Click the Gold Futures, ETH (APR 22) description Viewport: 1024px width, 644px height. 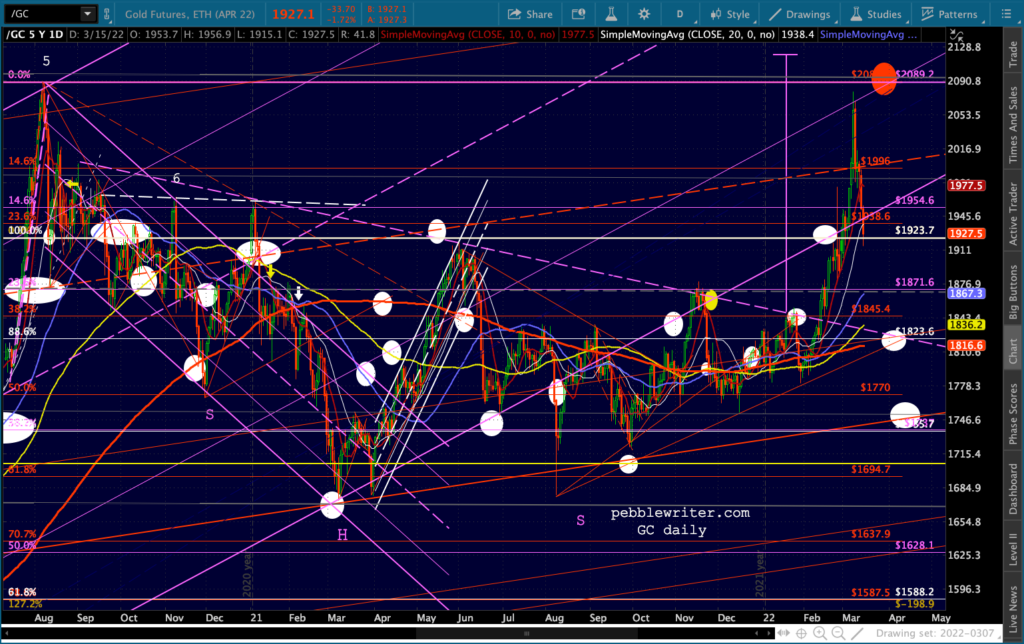coord(189,14)
